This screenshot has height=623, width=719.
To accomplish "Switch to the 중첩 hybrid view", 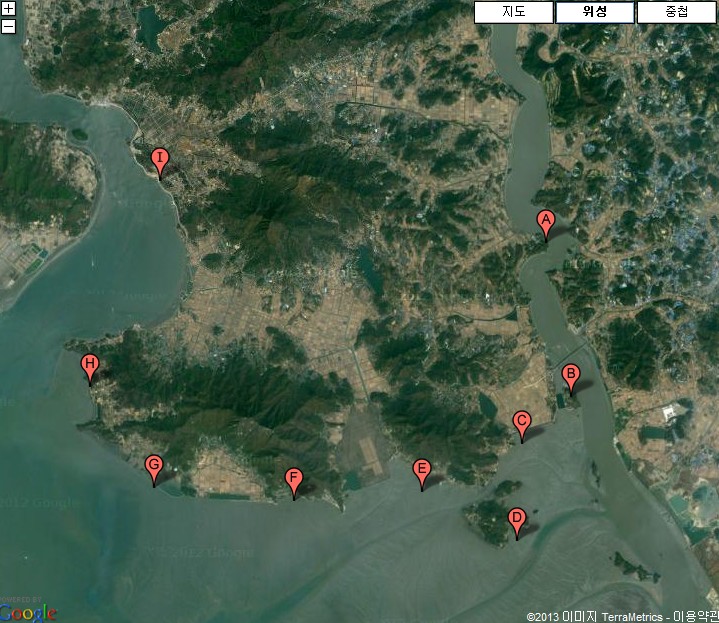I will pyautogui.click(x=677, y=12).
